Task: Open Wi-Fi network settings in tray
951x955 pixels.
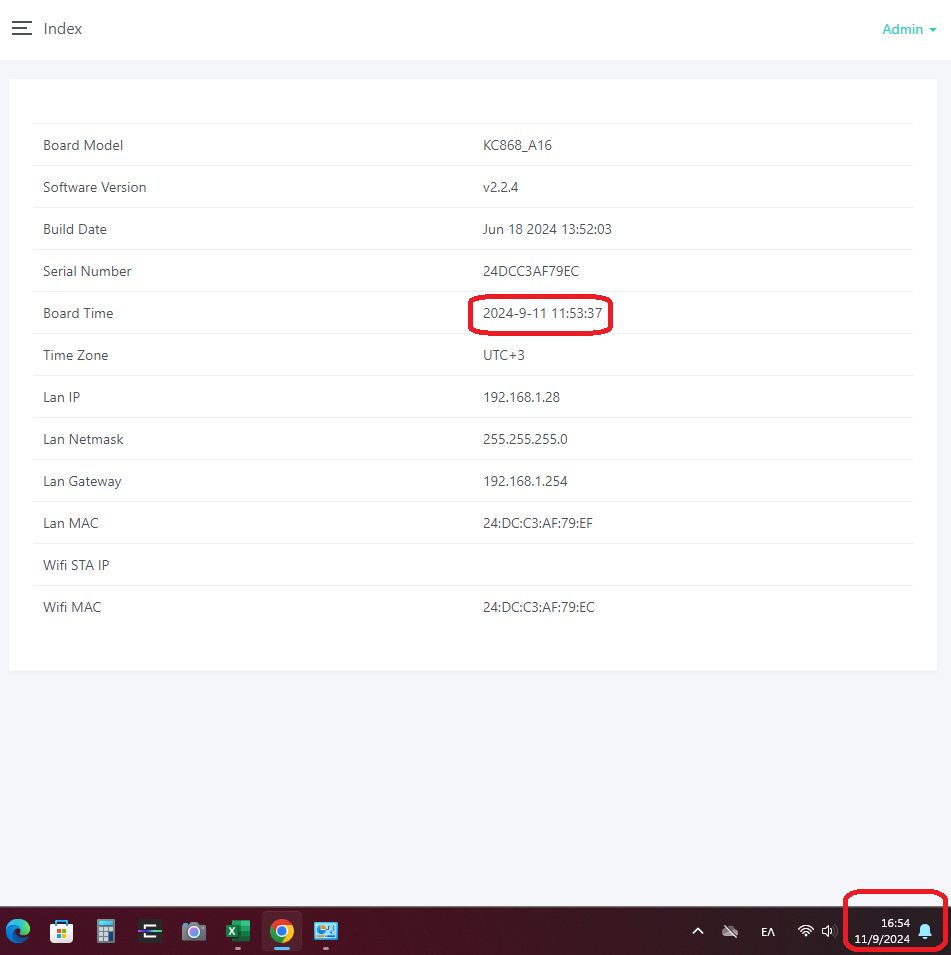Action: [805, 931]
